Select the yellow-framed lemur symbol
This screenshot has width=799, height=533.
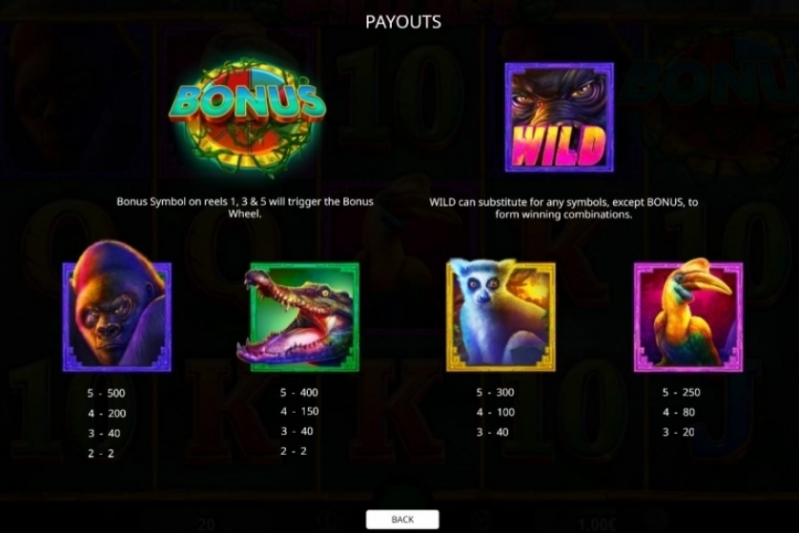click(500, 315)
